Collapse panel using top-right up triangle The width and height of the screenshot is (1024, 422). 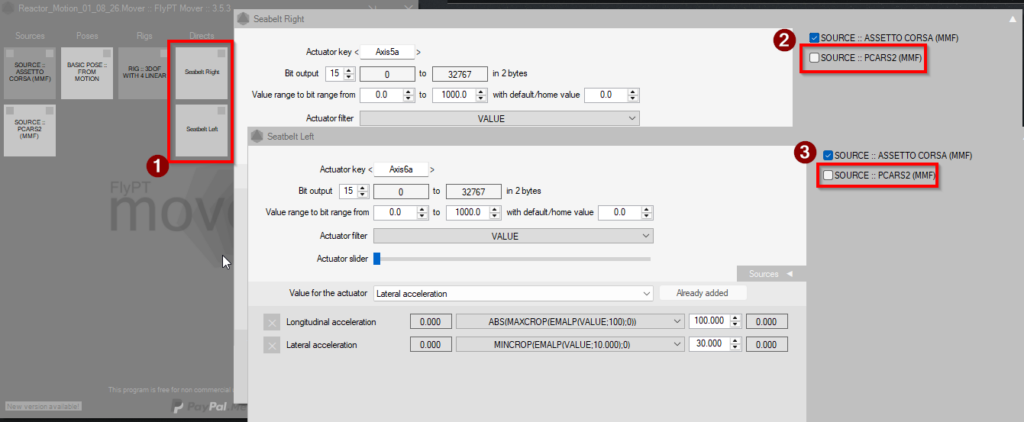(1012, 18)
